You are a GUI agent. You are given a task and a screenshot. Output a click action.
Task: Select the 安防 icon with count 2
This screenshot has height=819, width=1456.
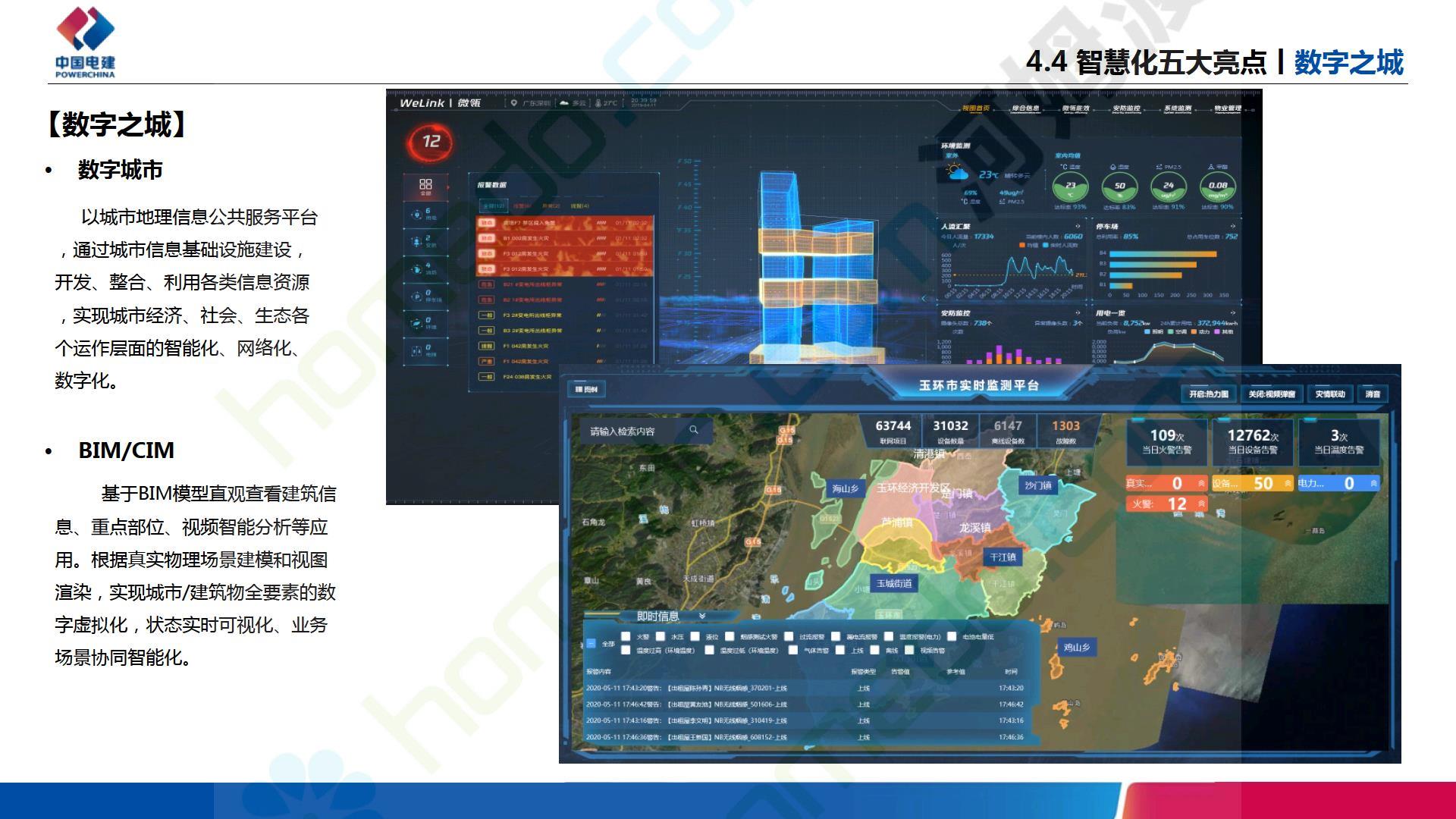(418, 241)
